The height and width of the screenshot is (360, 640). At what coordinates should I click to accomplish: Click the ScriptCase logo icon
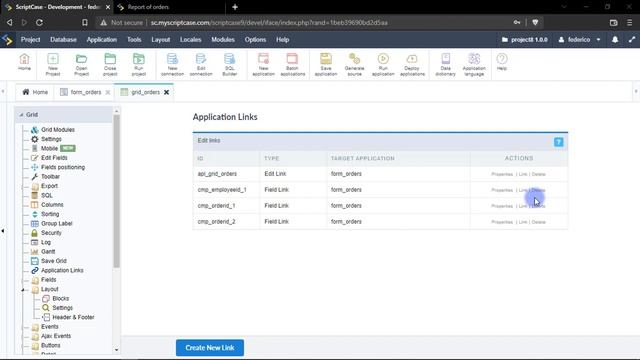(7, 40)
